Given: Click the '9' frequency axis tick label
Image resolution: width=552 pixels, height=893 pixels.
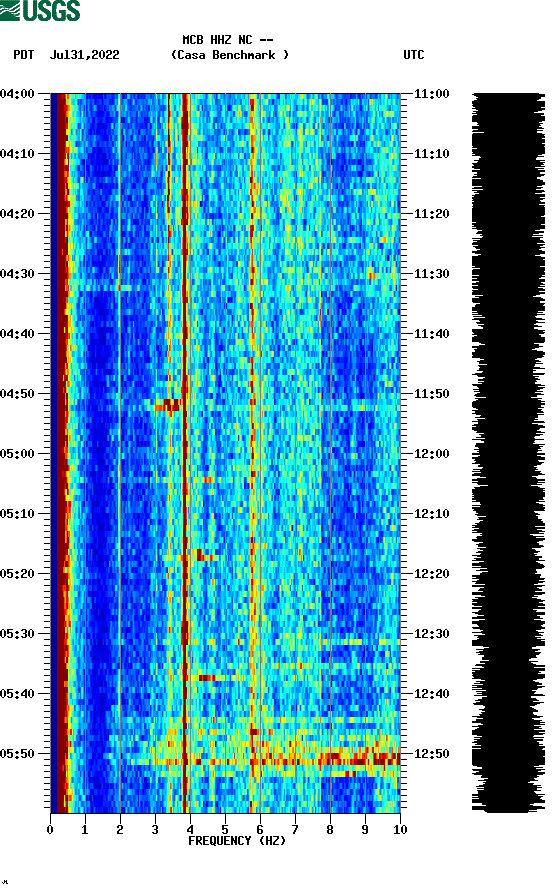Looking at the screenshot, I should (x=365, y=830).
